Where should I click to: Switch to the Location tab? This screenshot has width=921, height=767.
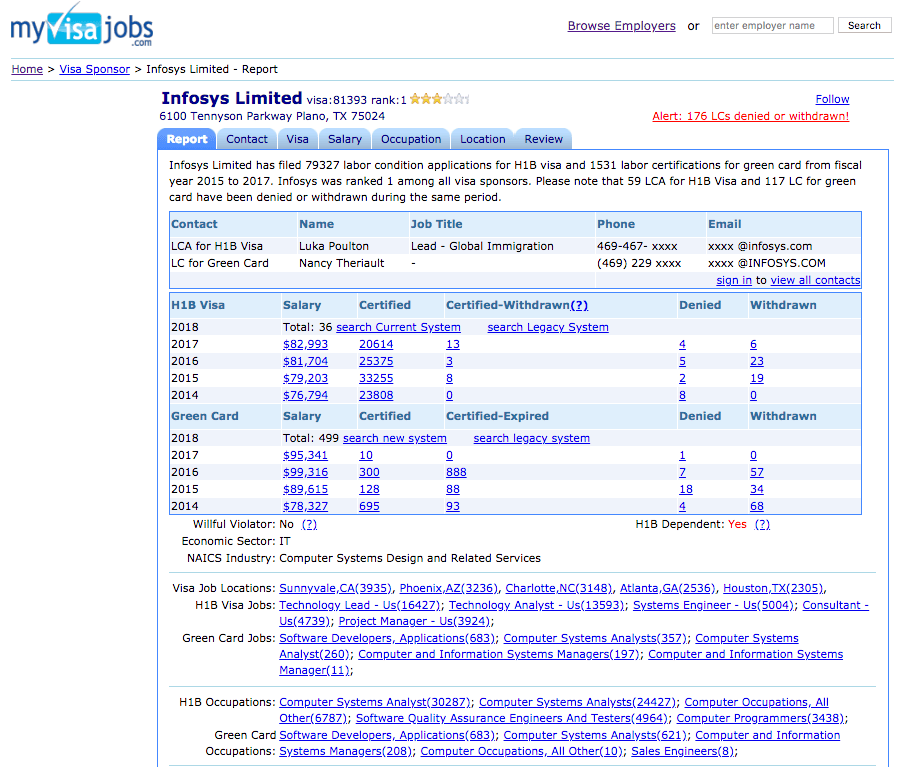click(x=483, y=139)
